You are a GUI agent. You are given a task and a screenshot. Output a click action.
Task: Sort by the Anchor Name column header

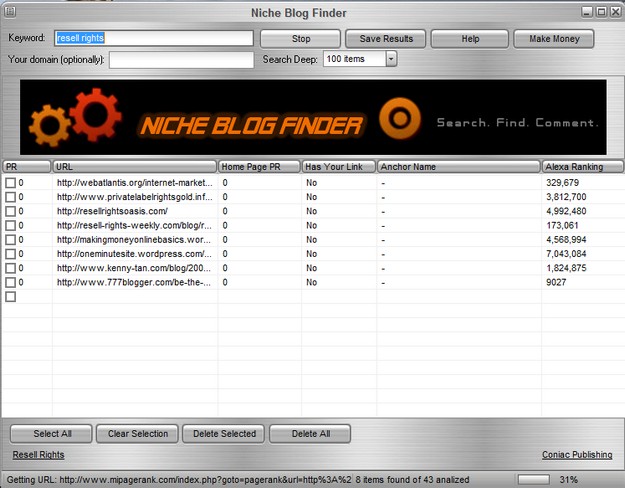pyautogui.click(x=458, y=167)
